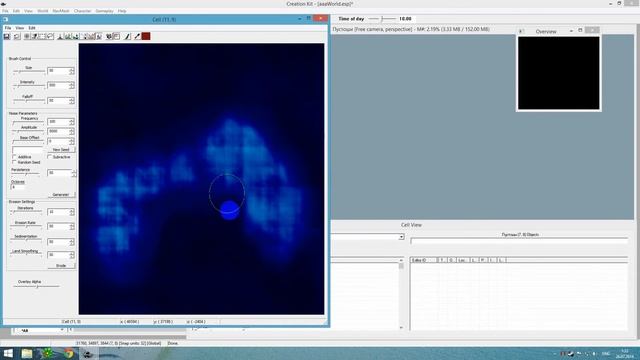The width and height of the screenshot is (640, 360).
Task: Click the Time of day slider
Action: [x=382, y=19]
